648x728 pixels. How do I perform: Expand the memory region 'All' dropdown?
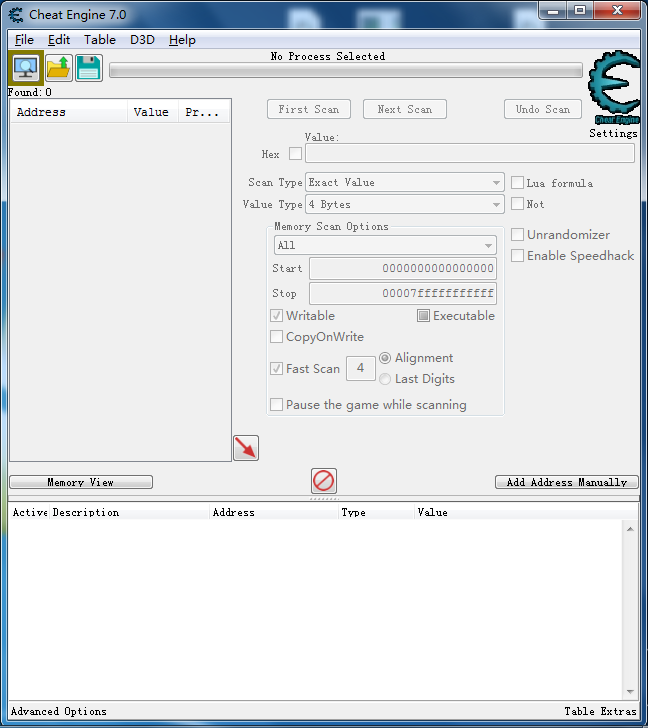pyautogui.click(x=385, y=245)
